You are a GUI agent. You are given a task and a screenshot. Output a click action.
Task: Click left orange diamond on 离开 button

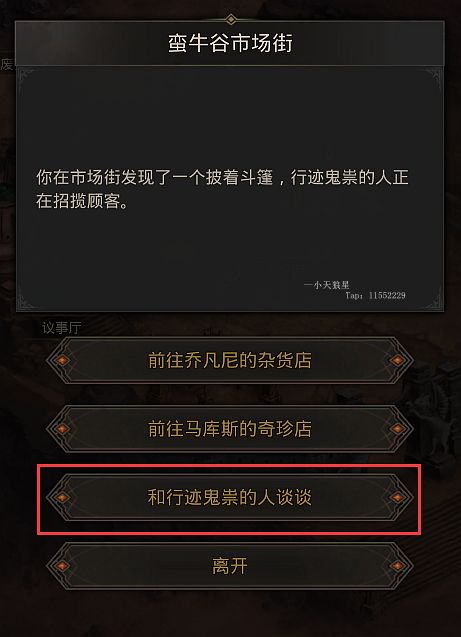[x=62, y=566]
